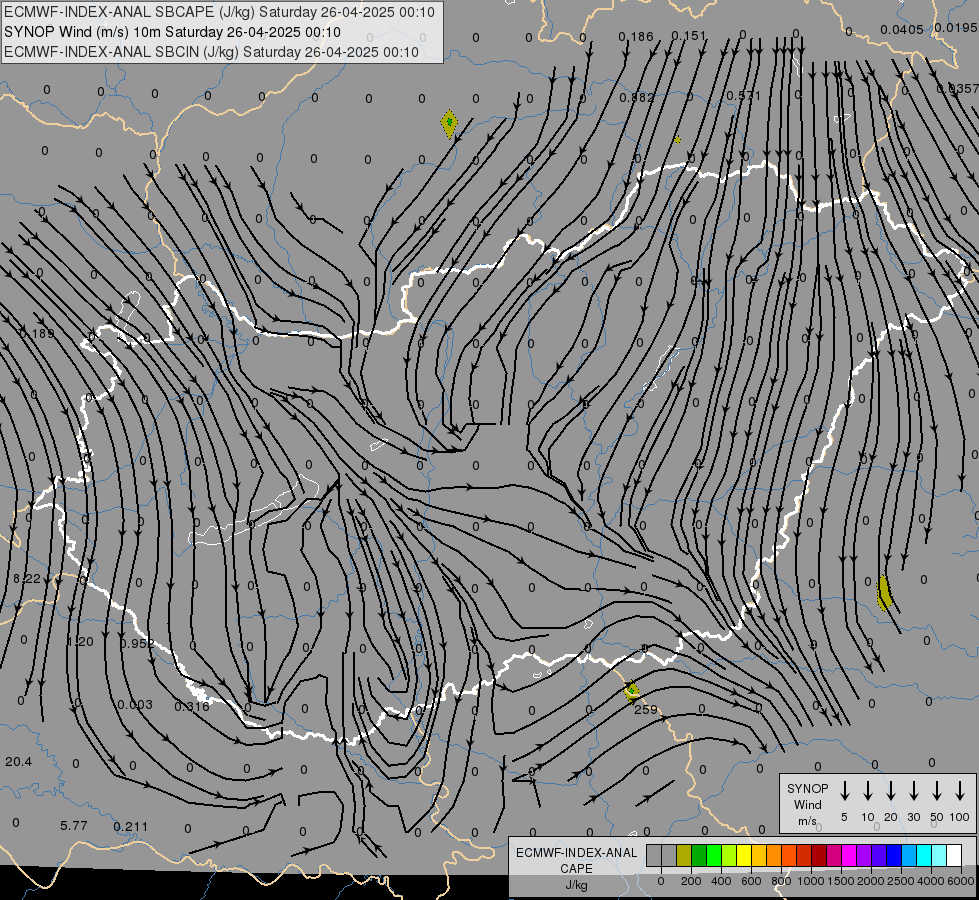Viewport: 979px width, 900px height.
Task: Click the 20 m/s wind arrow in legend
Action: click(x=890, y=791)
